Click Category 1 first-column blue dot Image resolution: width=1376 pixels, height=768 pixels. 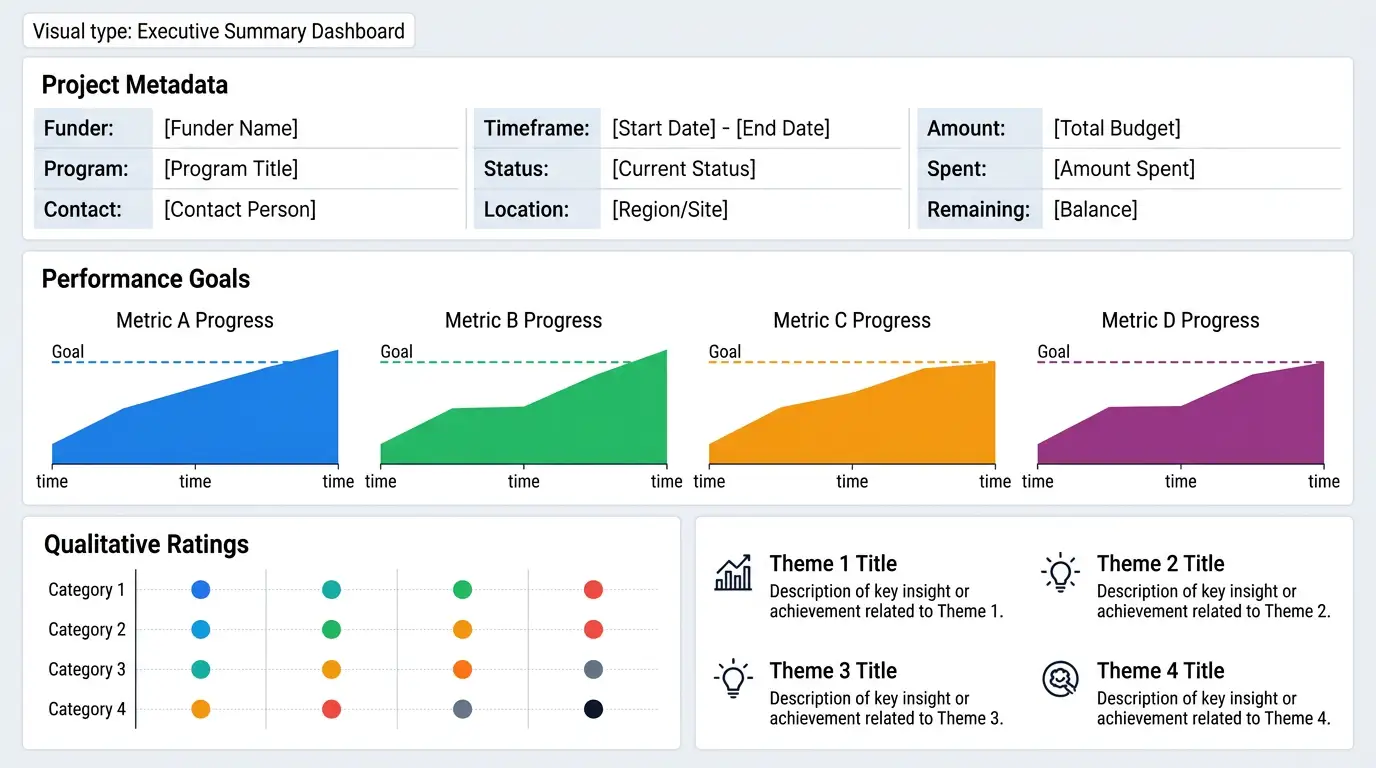click(x=200, y=590)
